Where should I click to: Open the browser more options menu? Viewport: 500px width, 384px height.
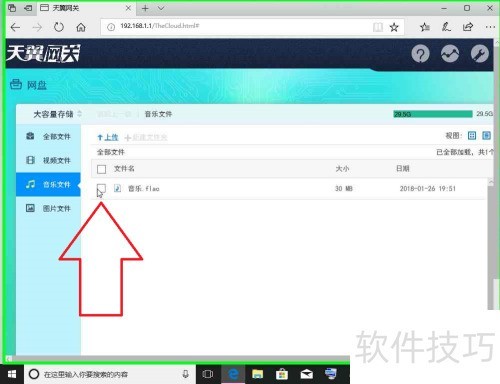490,27
